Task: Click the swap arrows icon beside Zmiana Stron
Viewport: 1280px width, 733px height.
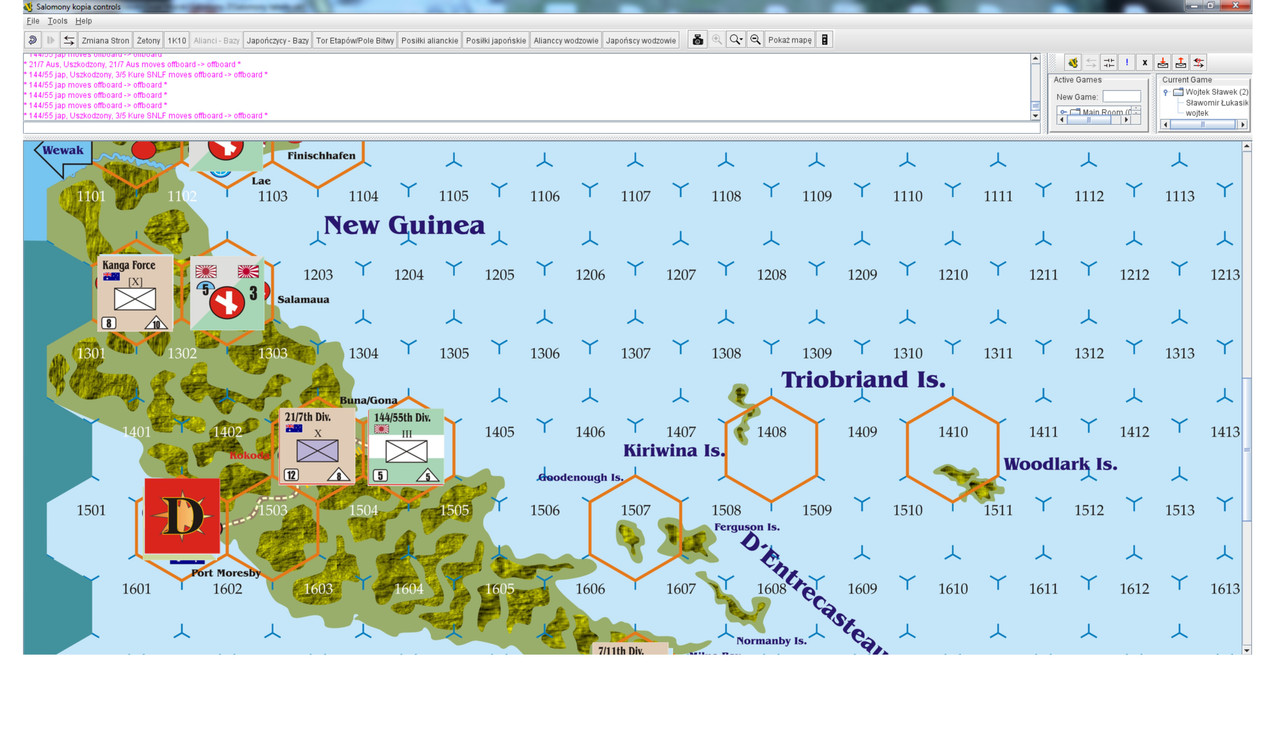Action: pos(69,40)
